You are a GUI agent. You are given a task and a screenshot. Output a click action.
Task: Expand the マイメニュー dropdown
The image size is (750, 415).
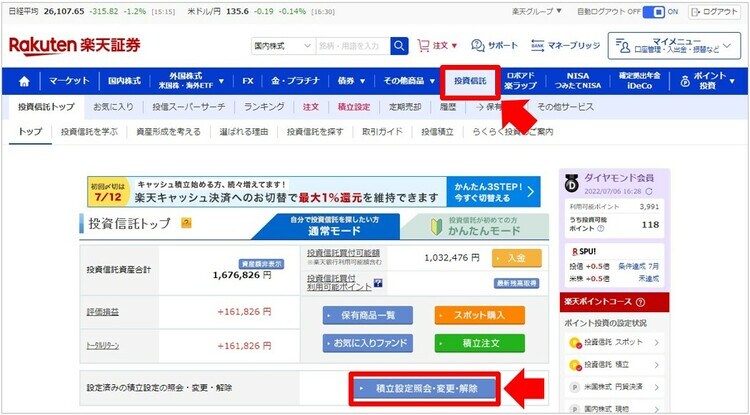pos(674,46)
